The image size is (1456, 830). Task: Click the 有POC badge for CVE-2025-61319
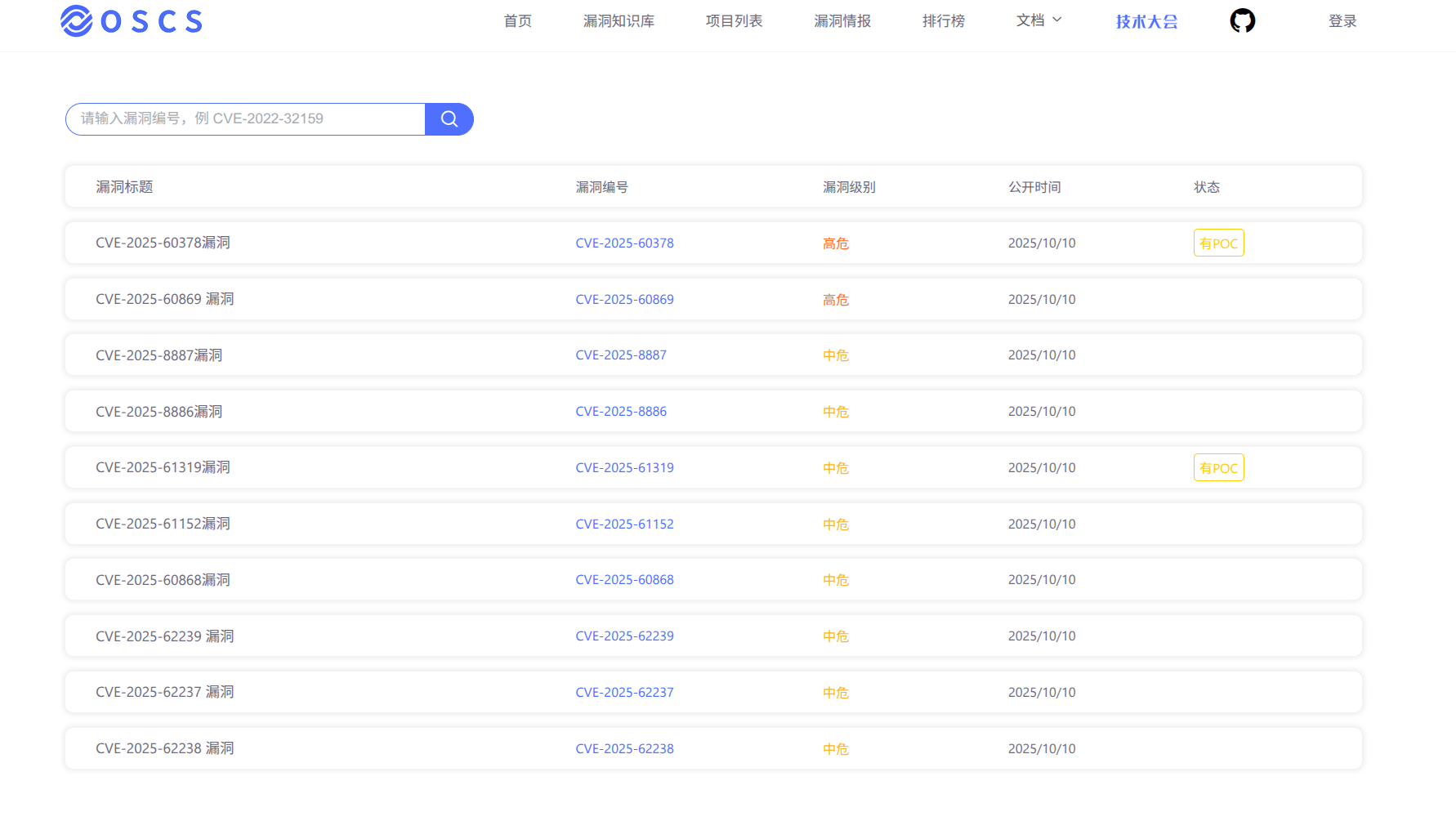point(1218,468)
